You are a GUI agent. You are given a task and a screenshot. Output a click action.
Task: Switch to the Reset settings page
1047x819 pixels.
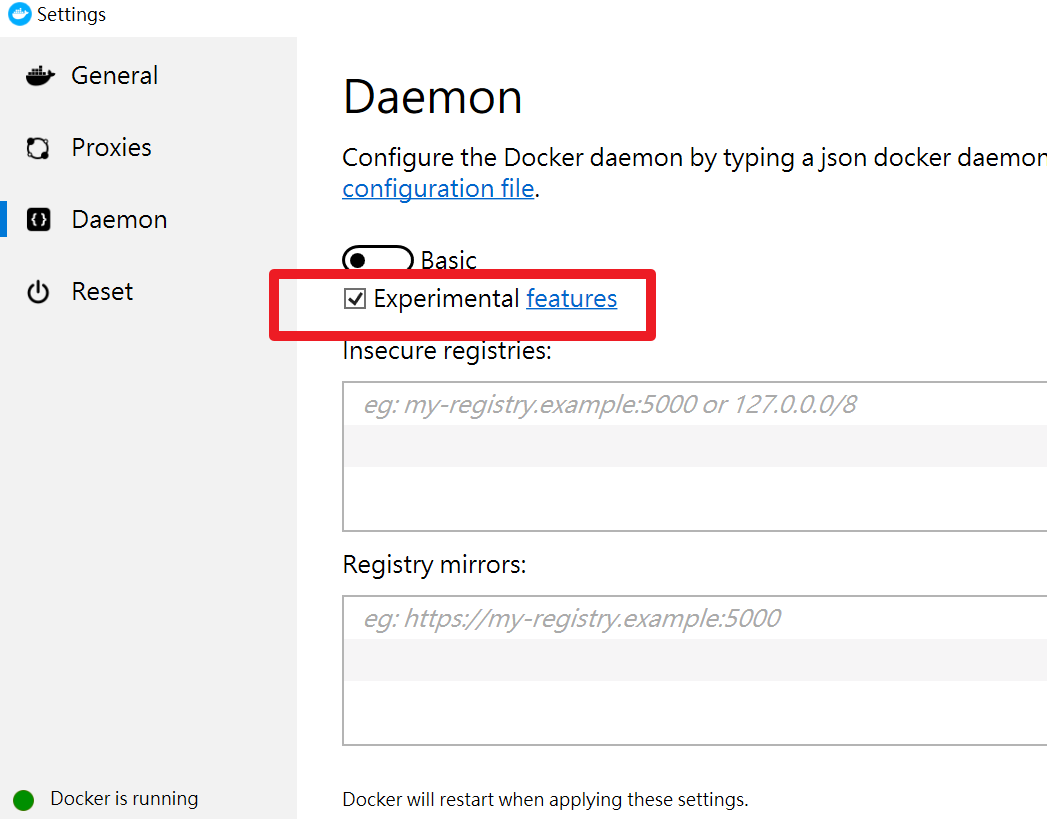[x=101, y=291]
